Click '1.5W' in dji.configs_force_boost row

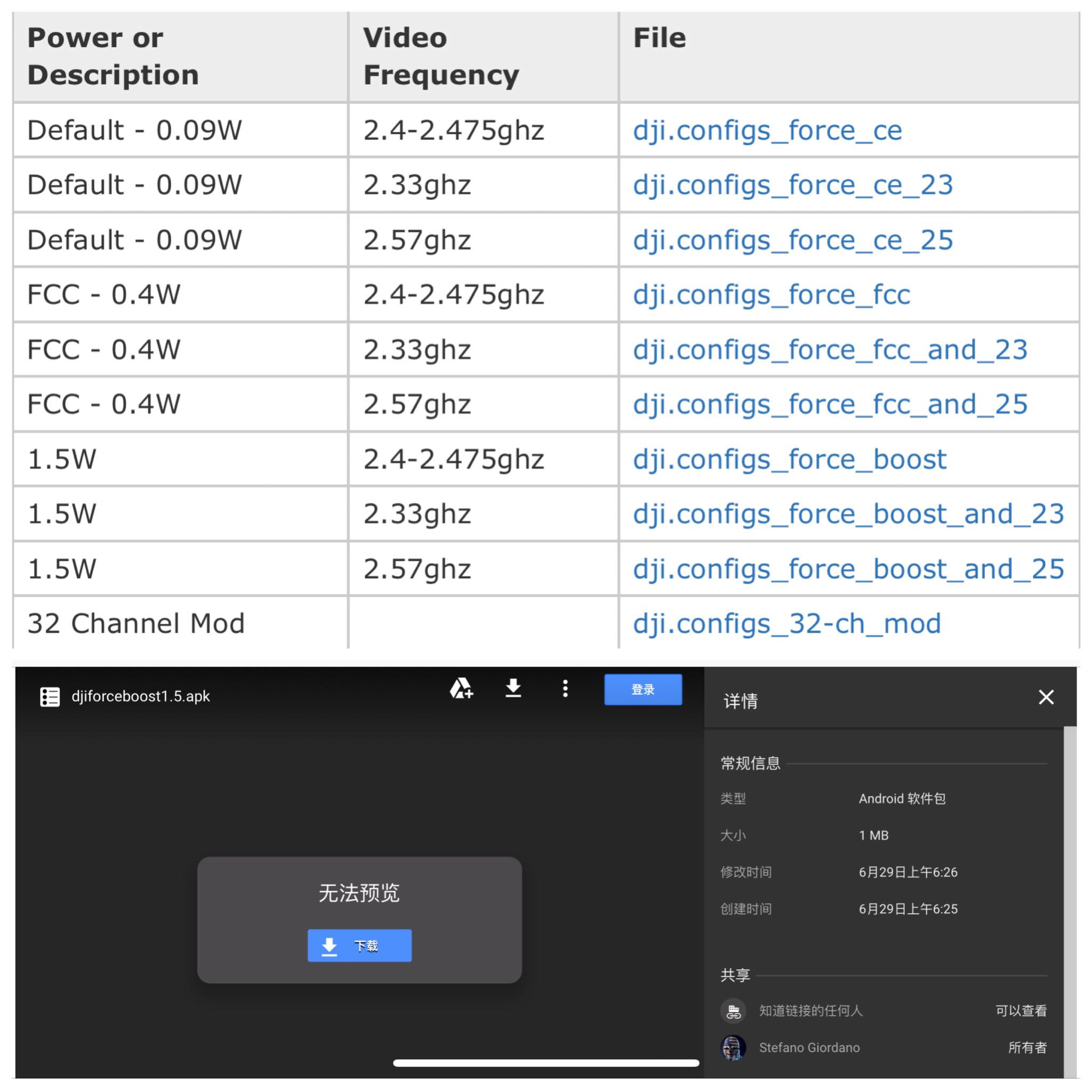(x=62, y=460)
